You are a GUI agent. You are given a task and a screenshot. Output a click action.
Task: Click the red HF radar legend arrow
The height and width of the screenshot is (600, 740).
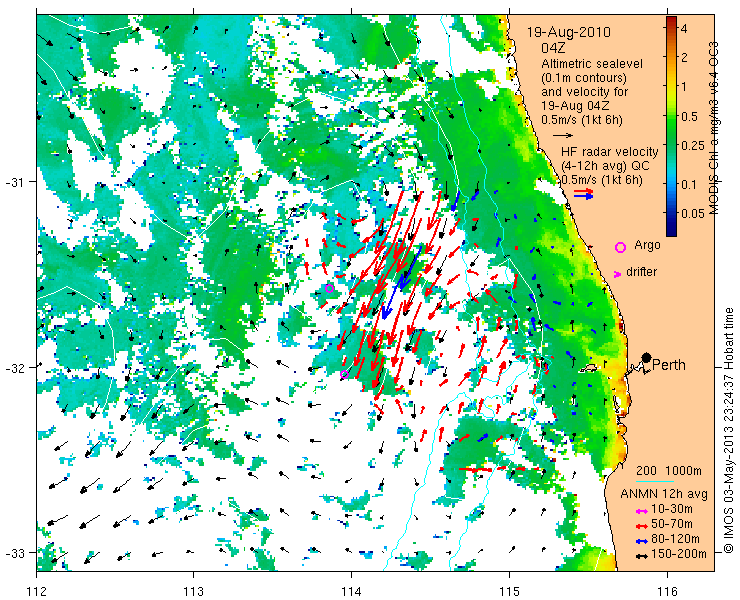[x=584, y=191]
